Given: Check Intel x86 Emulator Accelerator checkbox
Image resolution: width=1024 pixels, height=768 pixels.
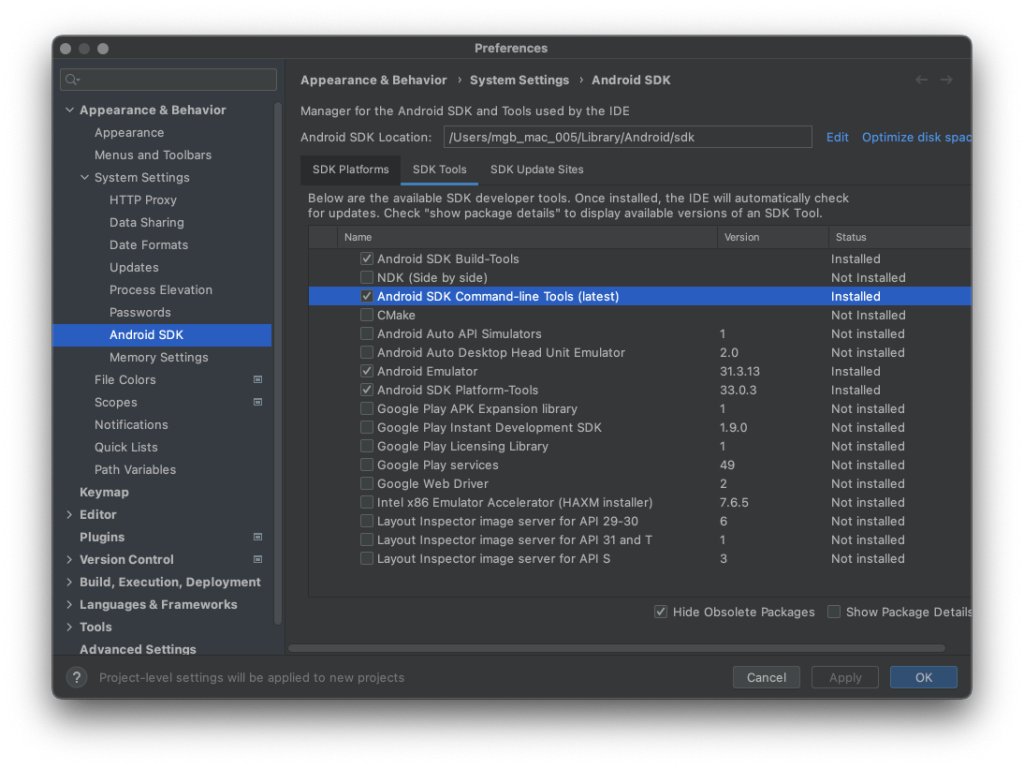Looking at the screenshot, I should point(366,502).
